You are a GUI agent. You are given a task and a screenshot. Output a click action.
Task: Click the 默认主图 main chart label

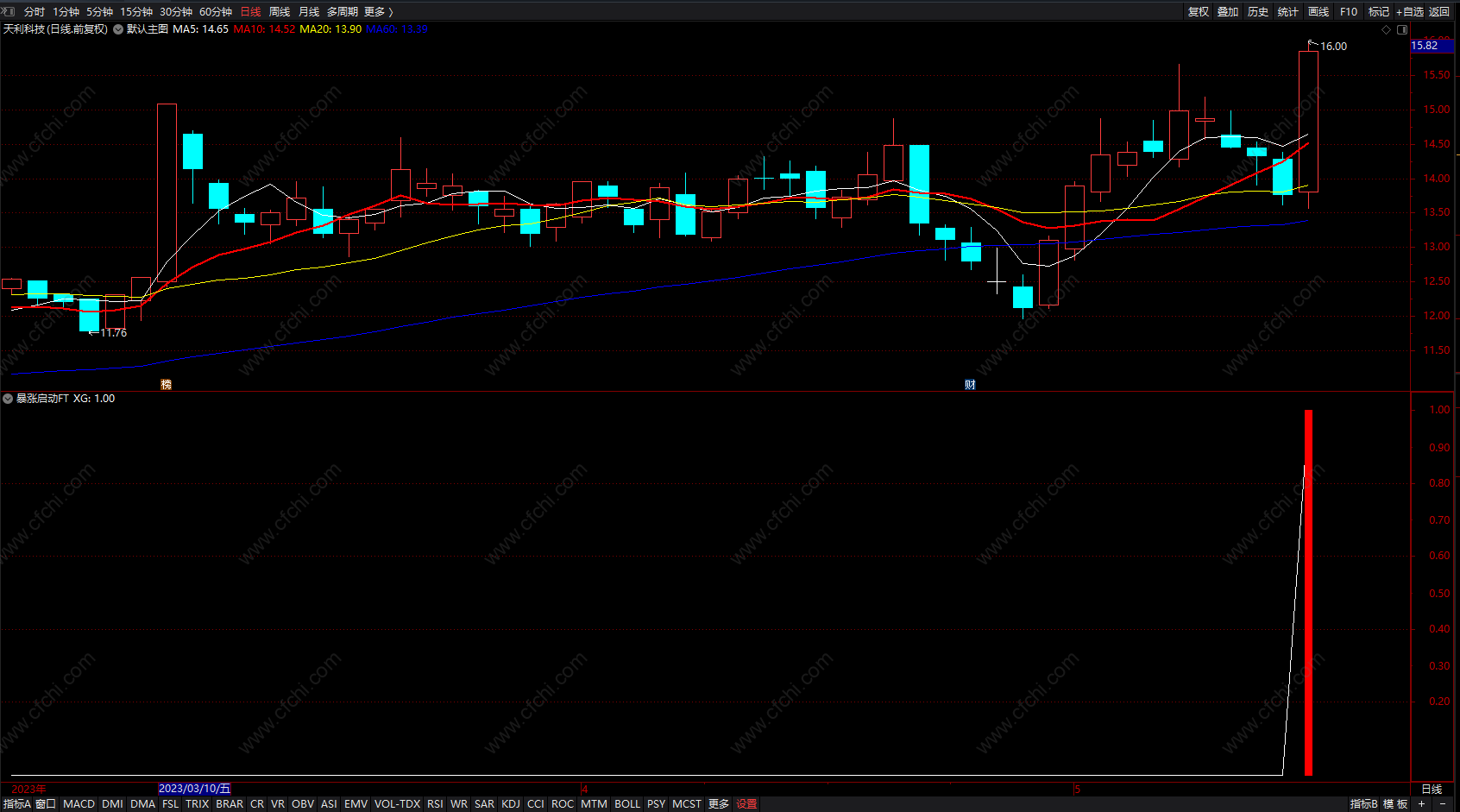pyautogui.click(x=148, y=29)
